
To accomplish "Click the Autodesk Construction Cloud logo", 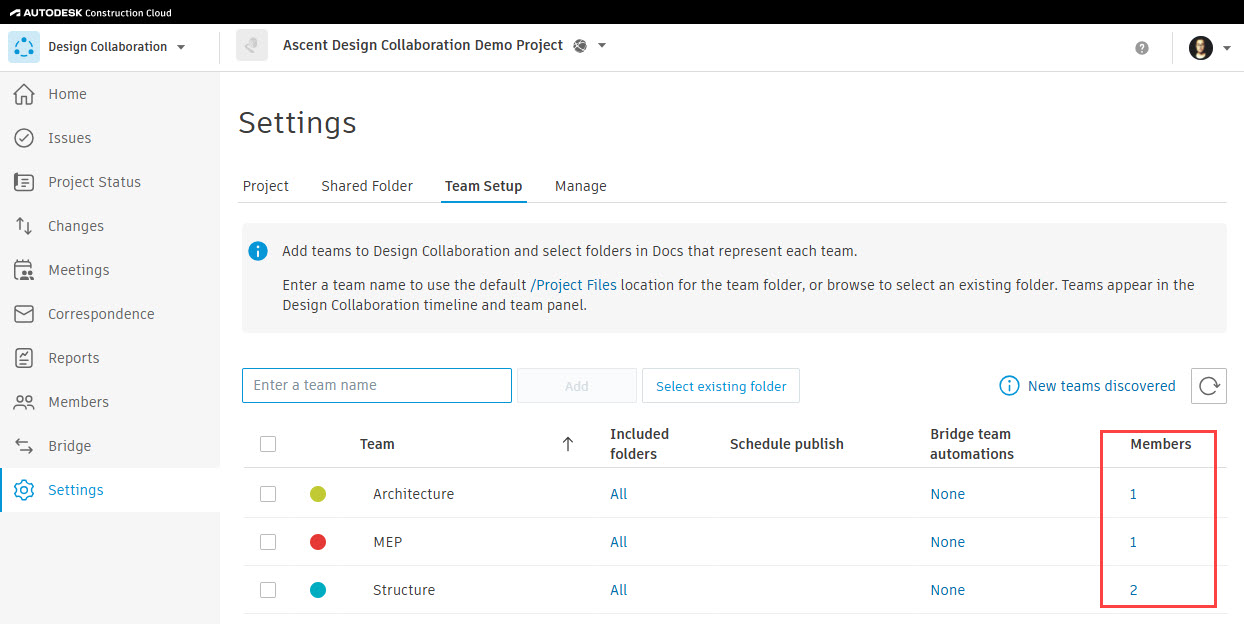I will tap(90, 13).
